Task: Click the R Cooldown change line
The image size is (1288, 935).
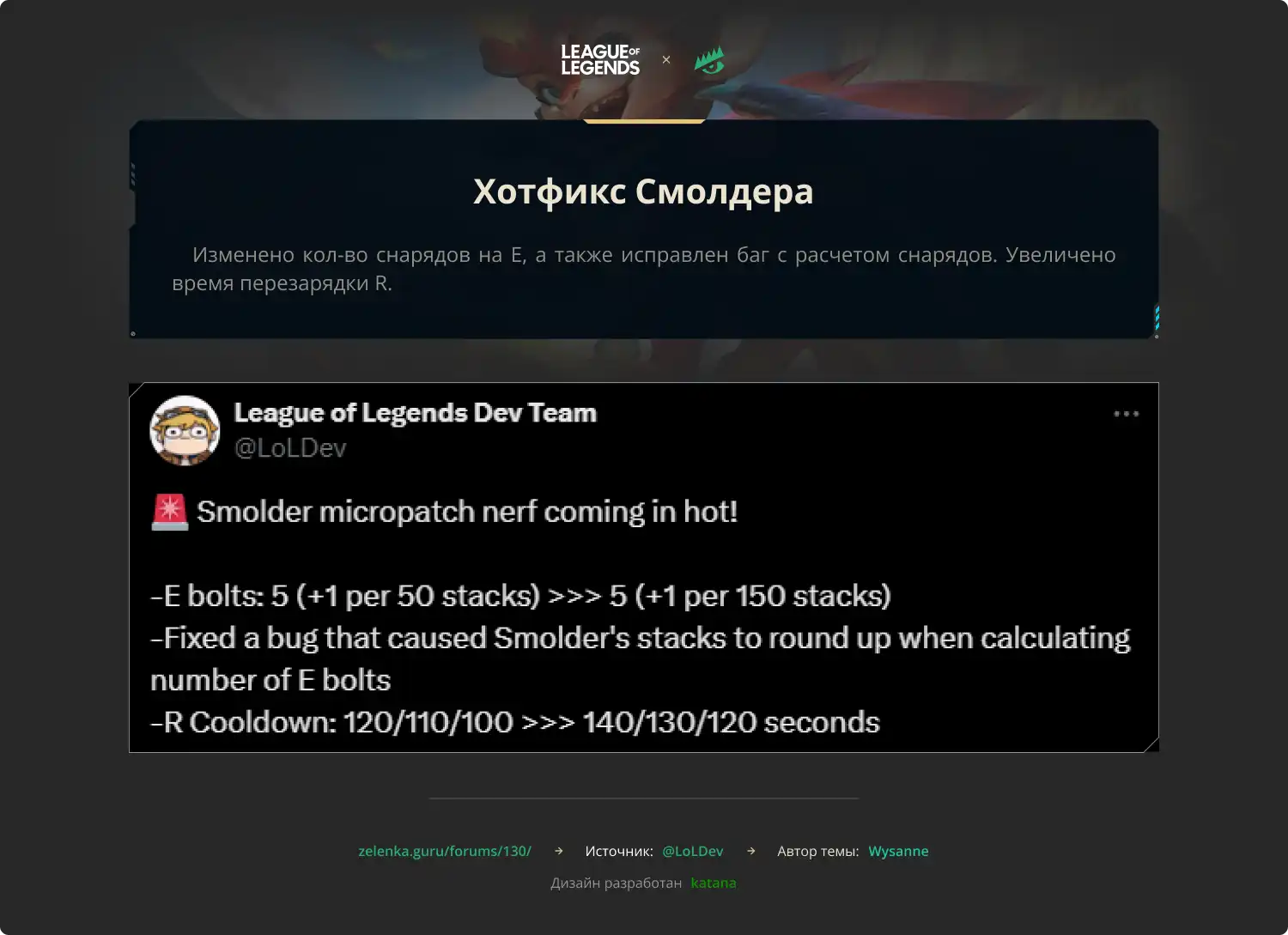Action: tap(515, 722)
